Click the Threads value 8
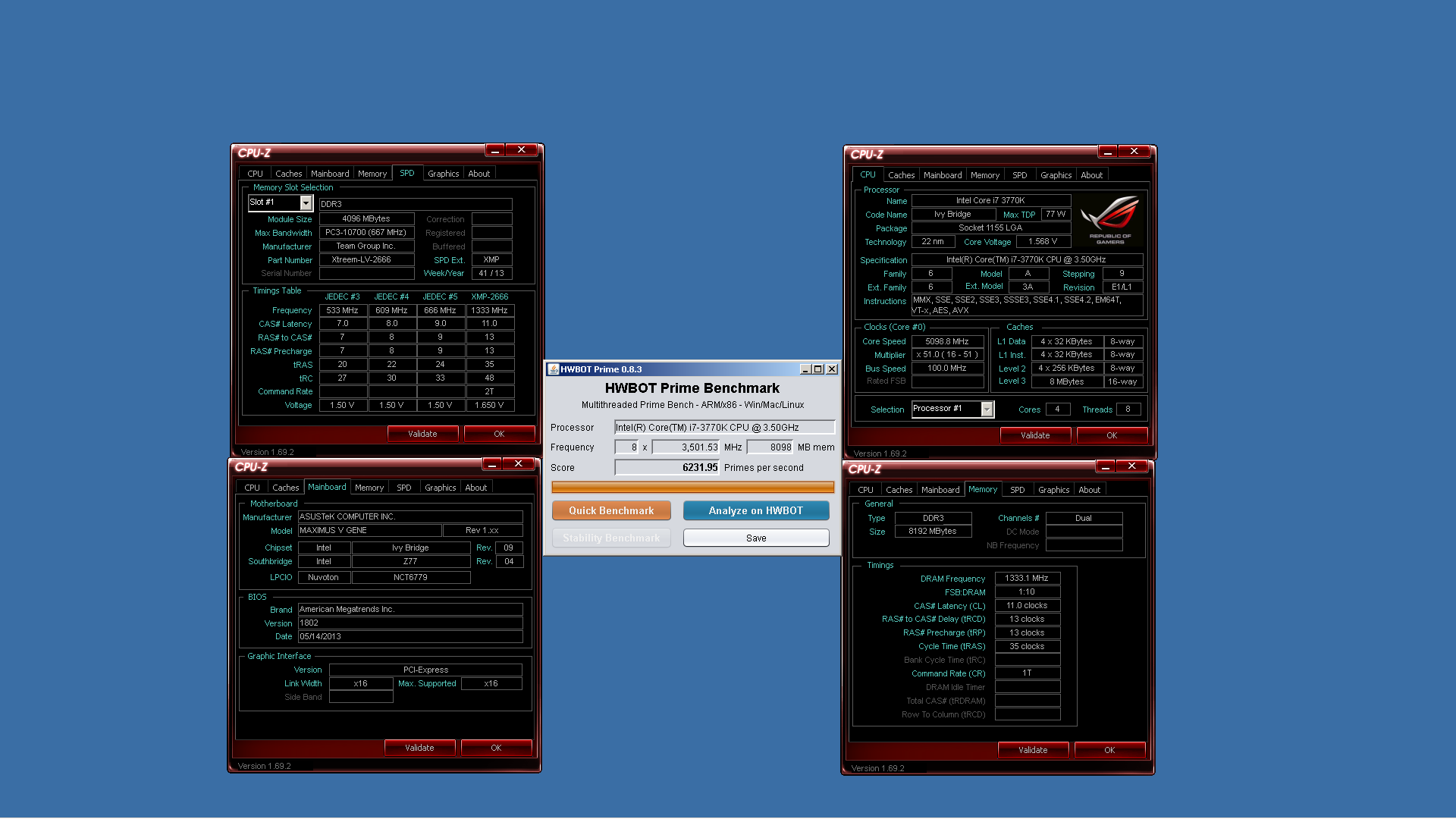The width and height of the screenshot is (1456, 819). point(1128,409)
